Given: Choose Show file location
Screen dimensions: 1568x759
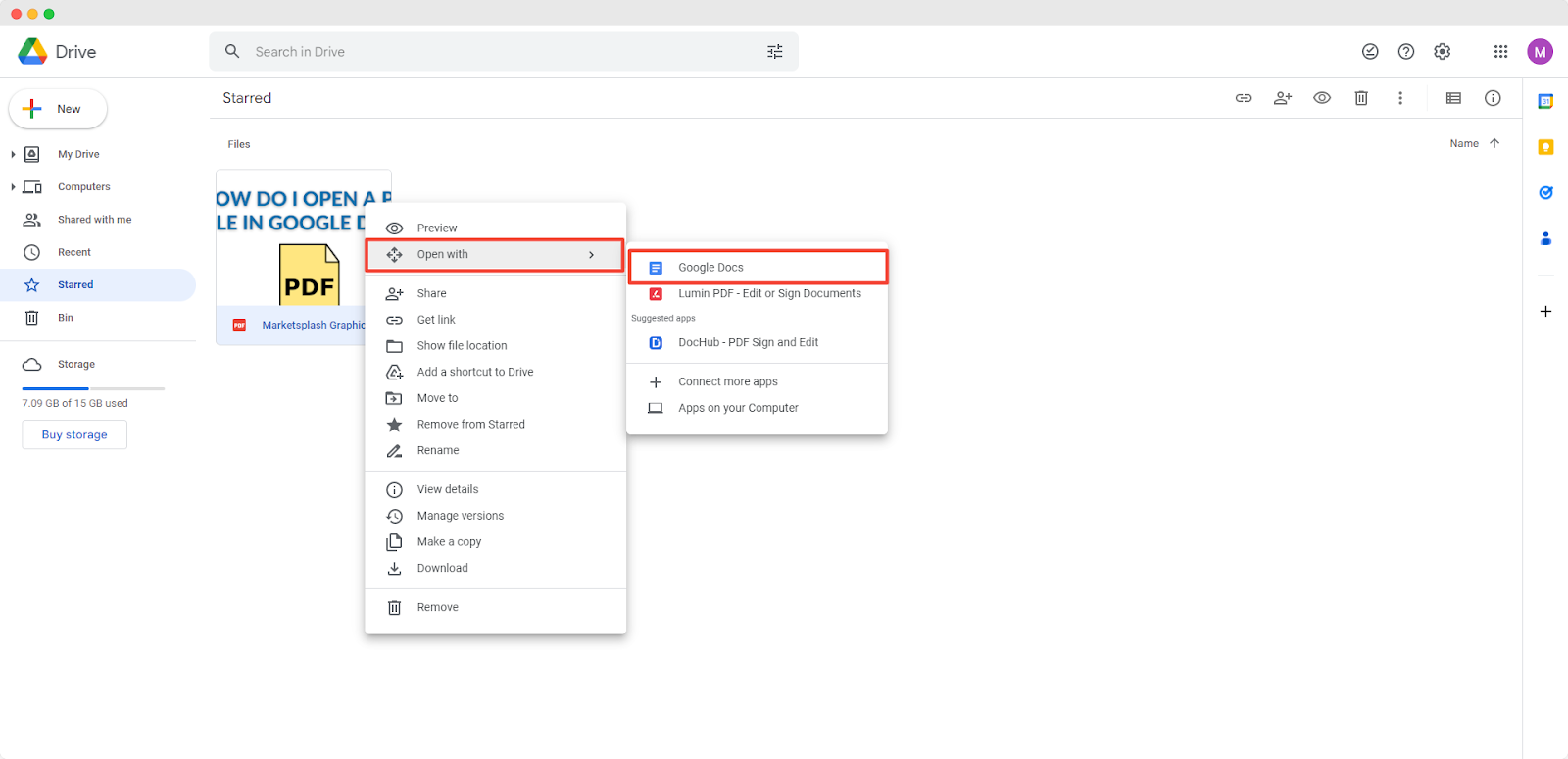Looking at the screenshot, I should 495,346.
